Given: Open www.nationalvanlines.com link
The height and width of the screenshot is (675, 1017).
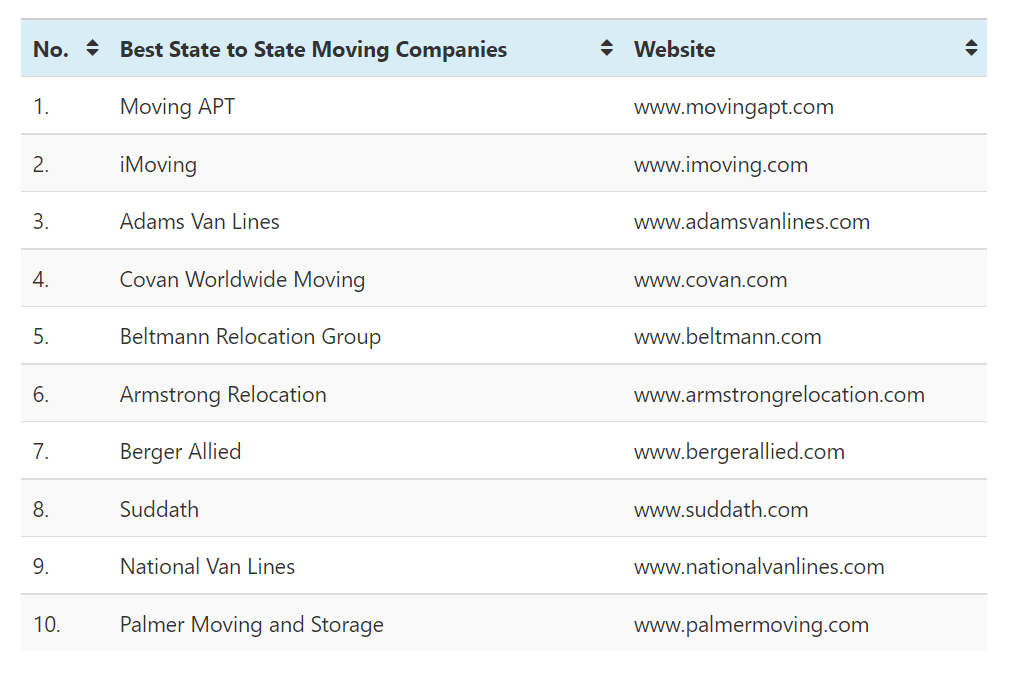Looking at the screenshot, I should pos(759,567).
